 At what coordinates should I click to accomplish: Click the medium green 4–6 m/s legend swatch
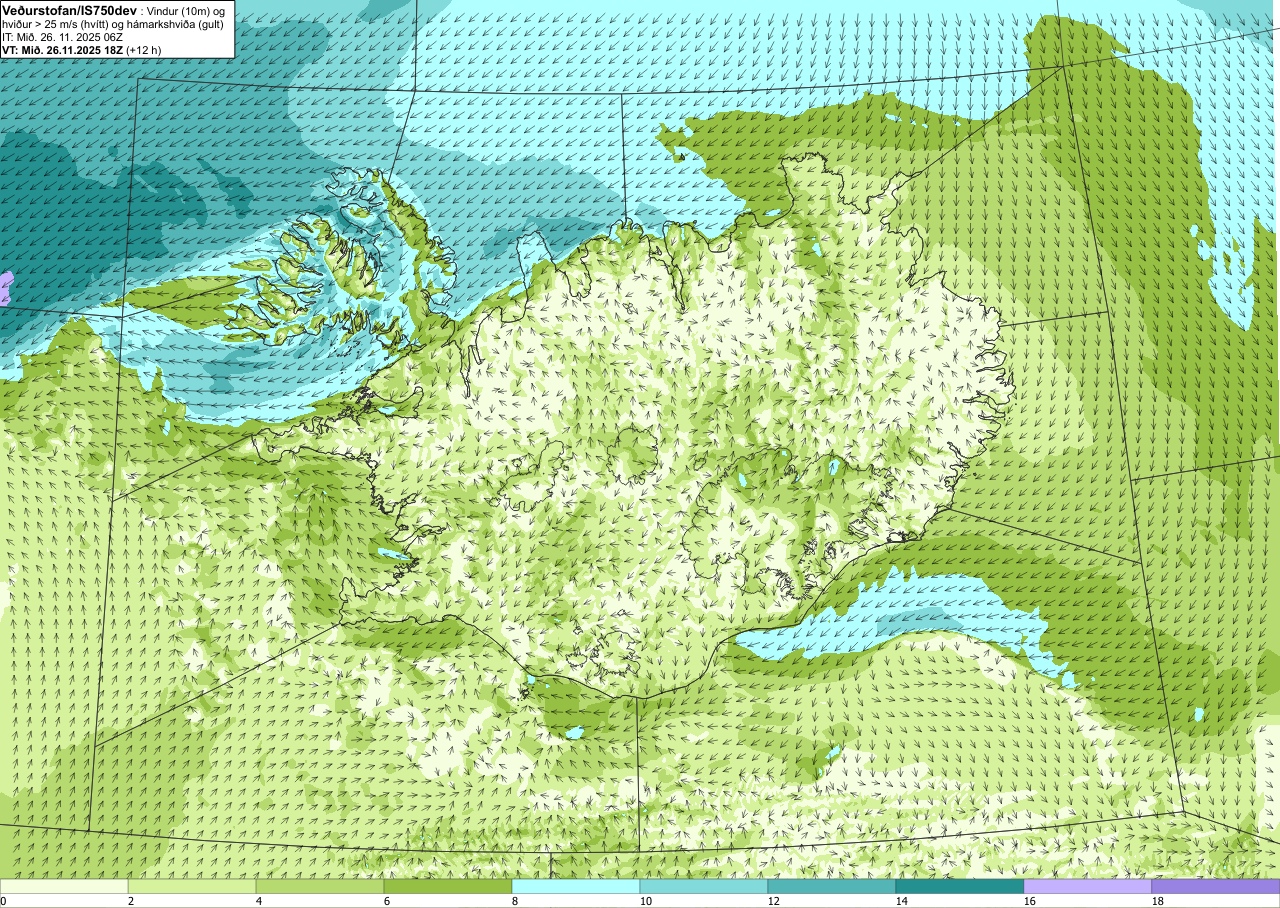[320, 886]
